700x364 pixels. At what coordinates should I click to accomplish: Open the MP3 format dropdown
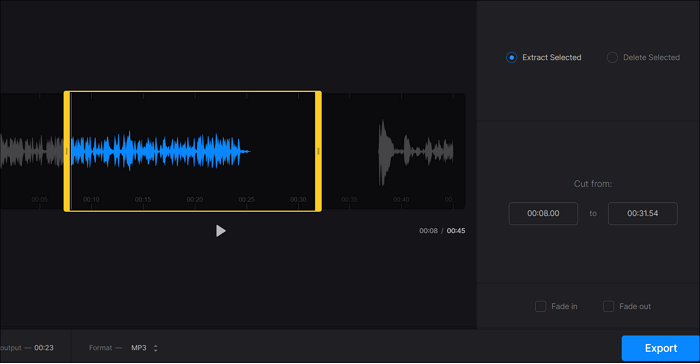pos(144,348)
